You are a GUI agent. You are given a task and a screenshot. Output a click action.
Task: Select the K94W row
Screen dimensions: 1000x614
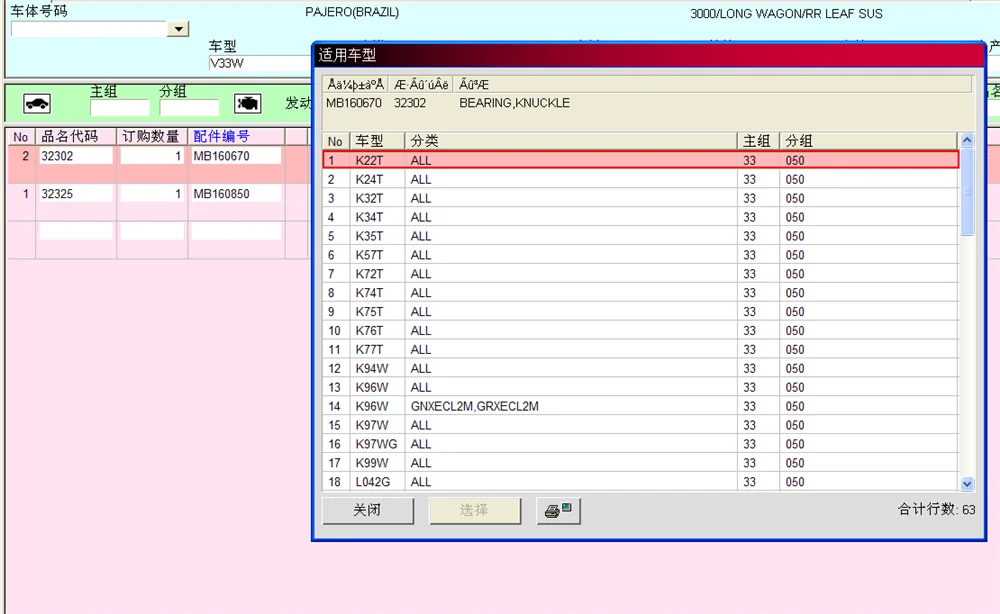coord(640,369)
